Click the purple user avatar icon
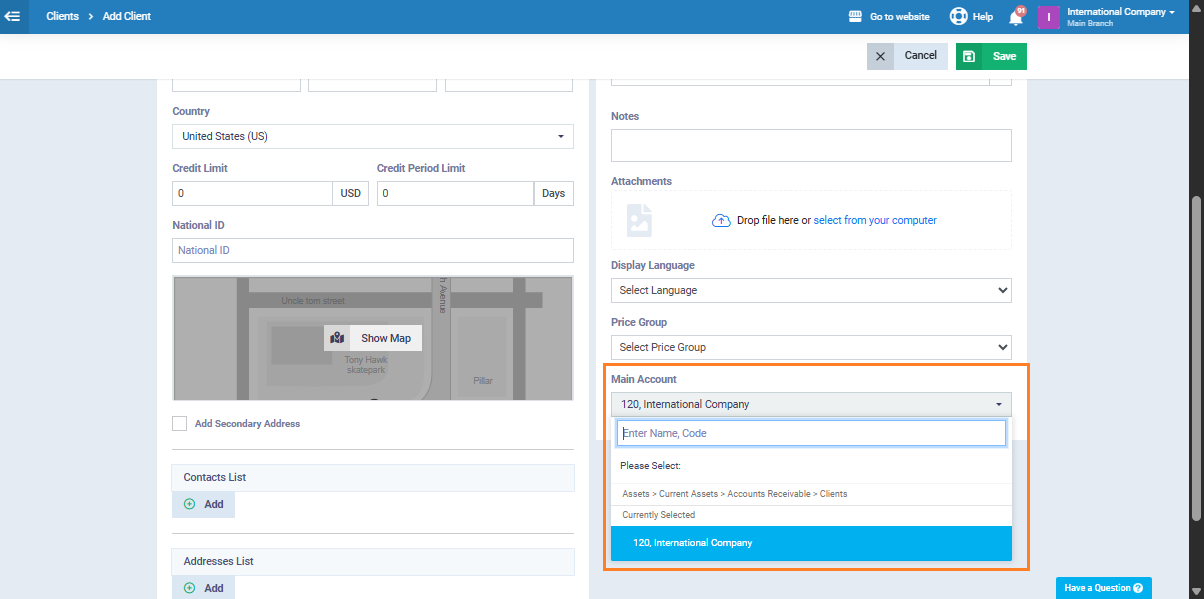1204x599 pixels. (1048, 17)
